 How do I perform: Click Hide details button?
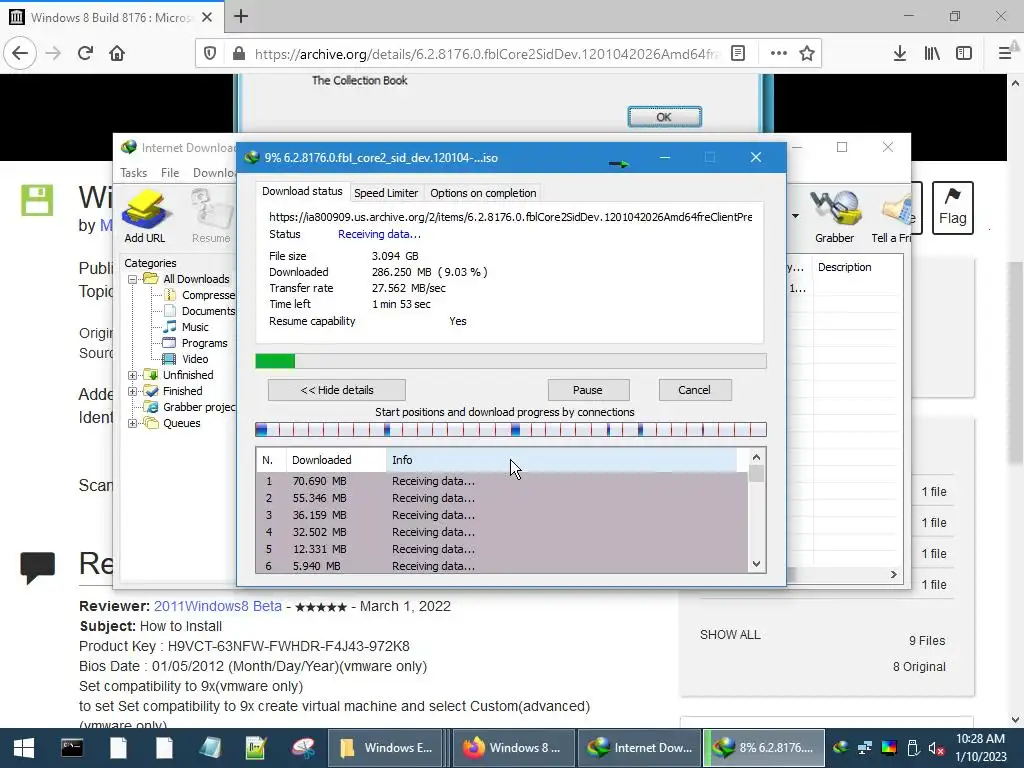[x=336, y=390]
